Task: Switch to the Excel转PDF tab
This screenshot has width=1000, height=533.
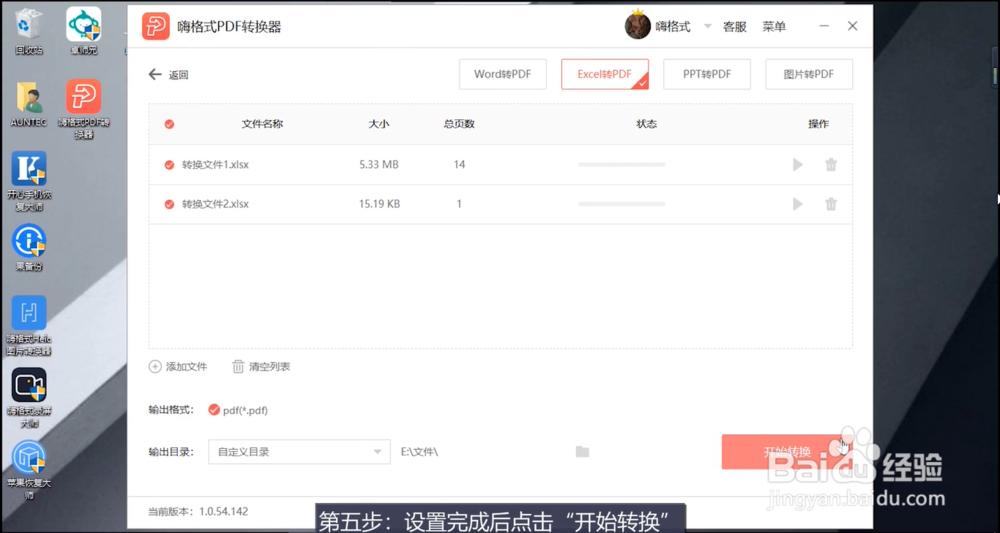Action: (605, 74)
